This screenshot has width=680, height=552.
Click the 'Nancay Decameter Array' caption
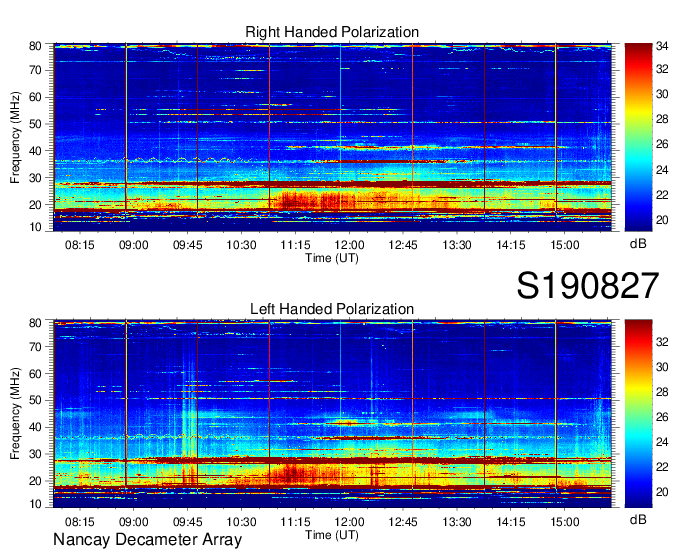[x=147, y=540]
